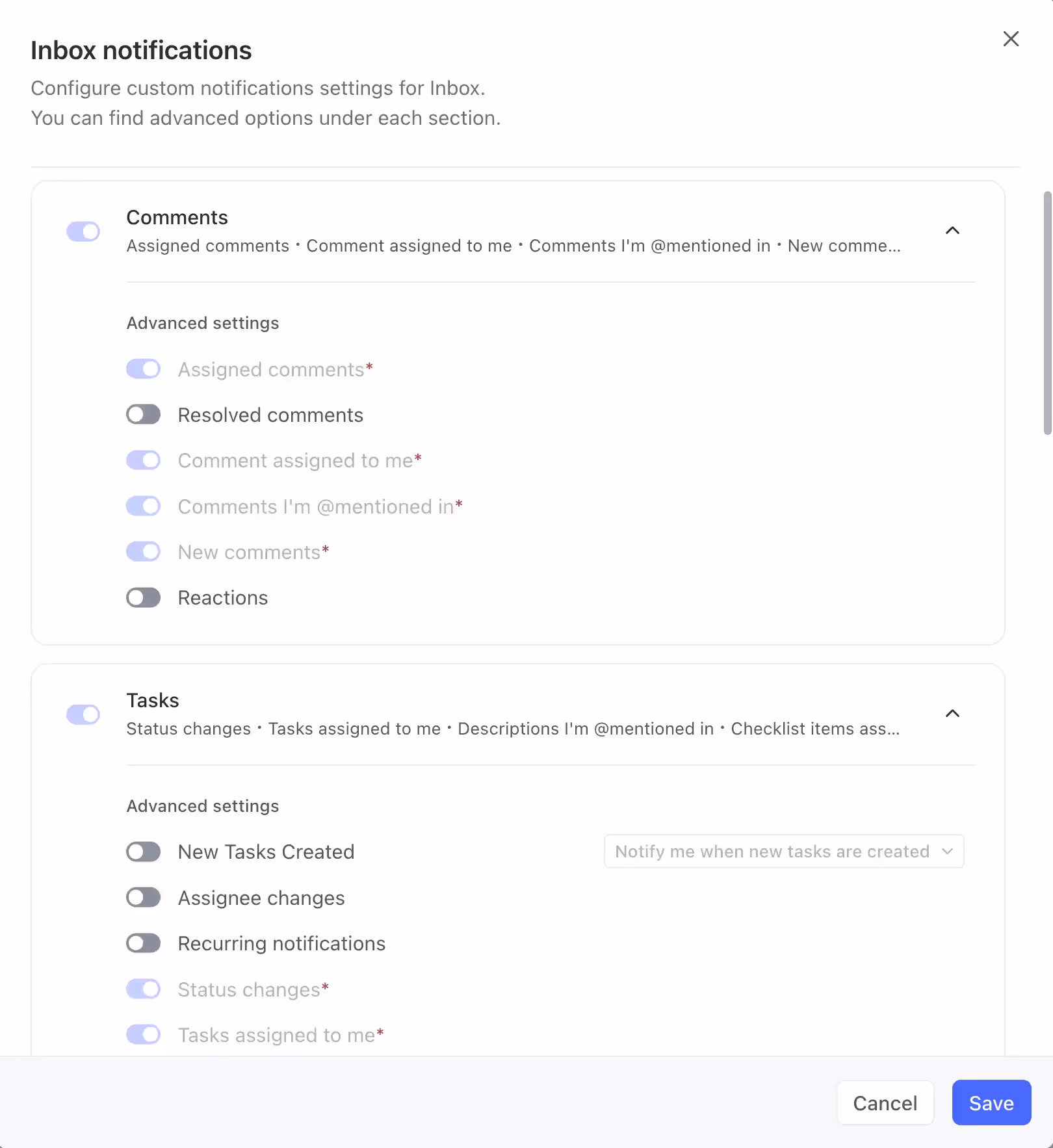Toggle off Comment assigned to me

(143, 460)
